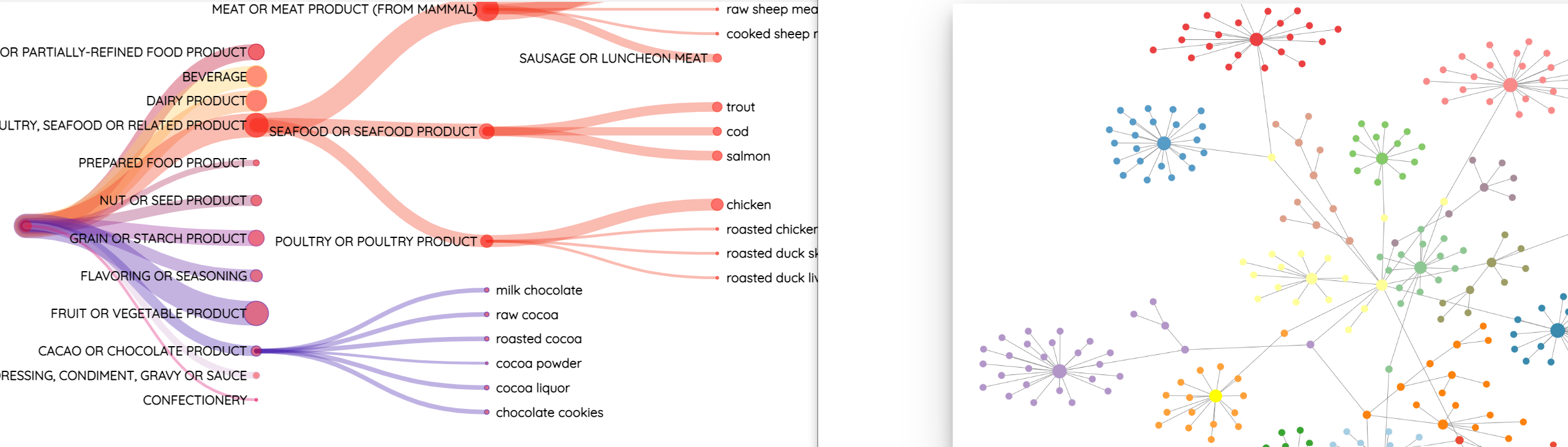Collapse the CACAO OR CHOCOLATE PRODUCT node
Screen dimensions: 1568x447
point(256,351)
